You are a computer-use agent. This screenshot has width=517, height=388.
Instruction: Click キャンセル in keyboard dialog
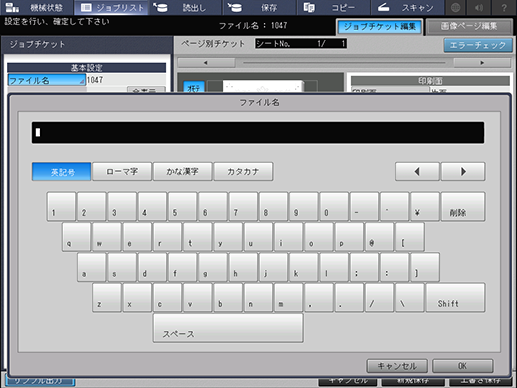pyautogui.click(x=397, y=366)
